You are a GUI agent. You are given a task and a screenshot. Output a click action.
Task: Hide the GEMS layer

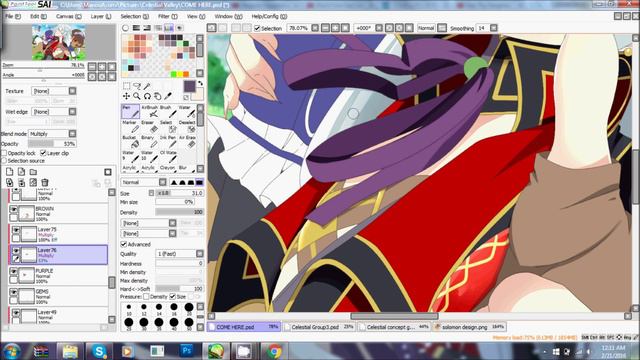tap(13, 292)
